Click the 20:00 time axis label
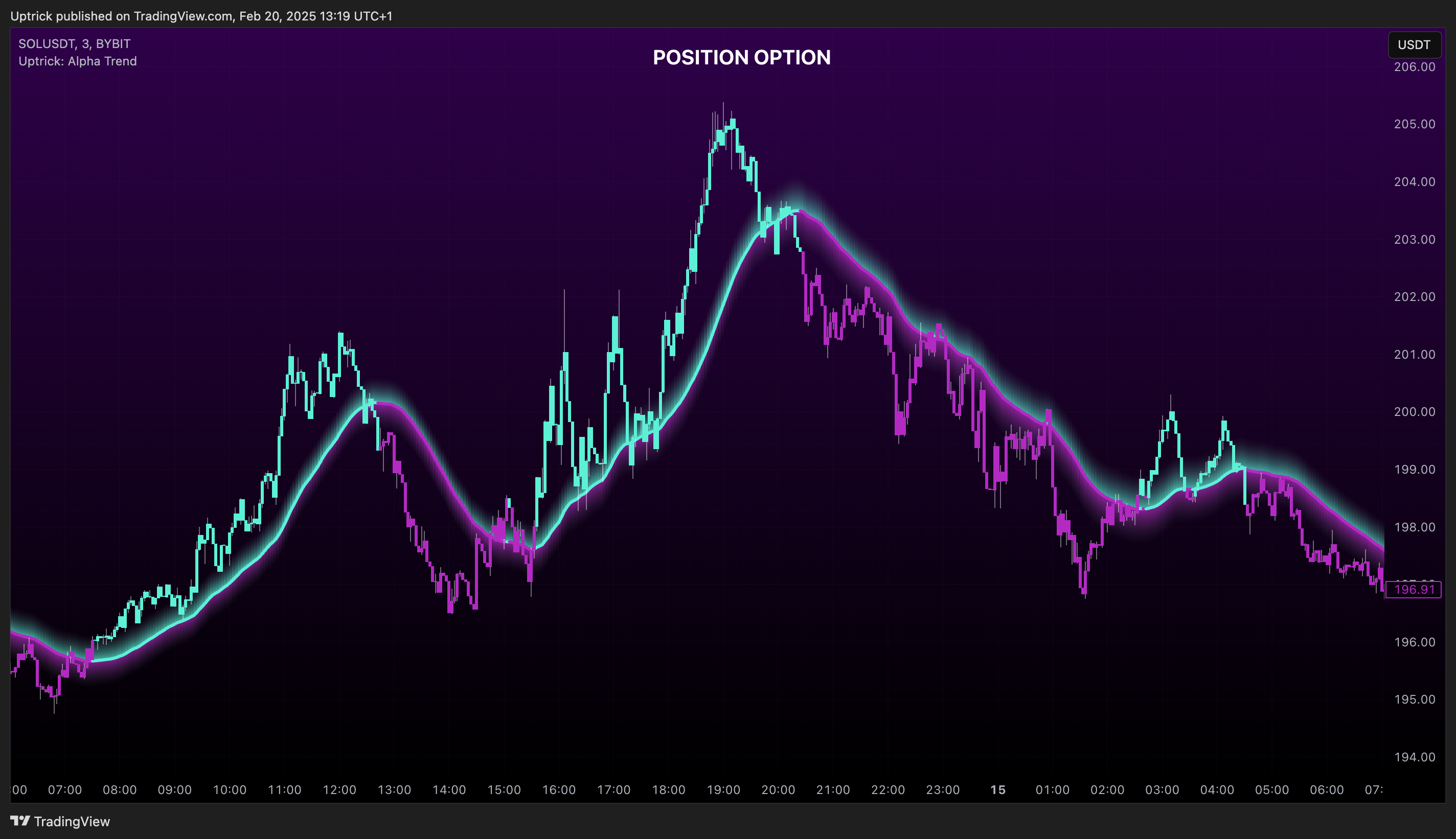1456x839 pixels. (778, 789)
